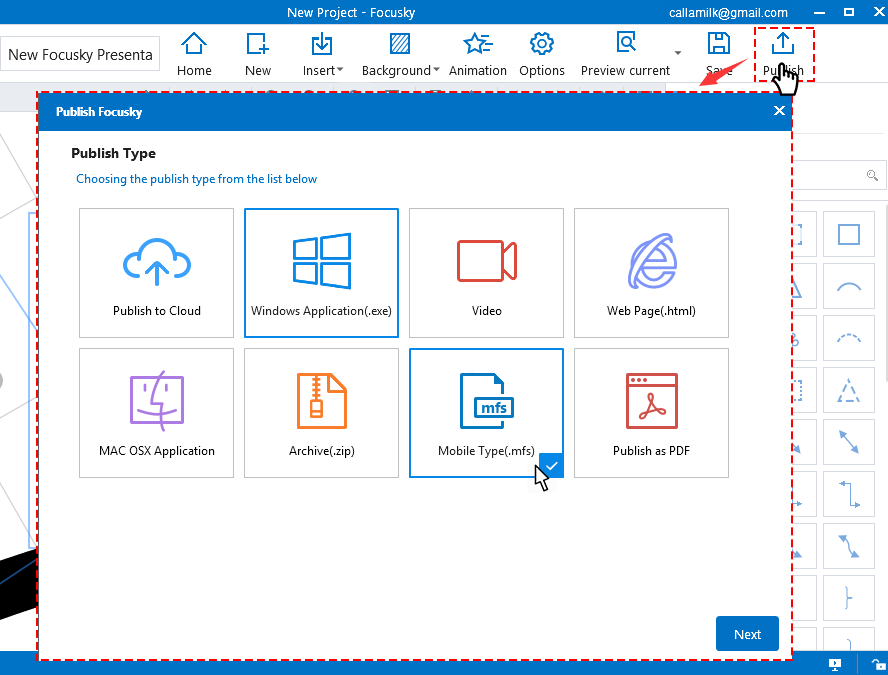Select the Mobile Type(.mfs) option
The image size is (888, 675).
pyautogui.click(x=486, y=413)
